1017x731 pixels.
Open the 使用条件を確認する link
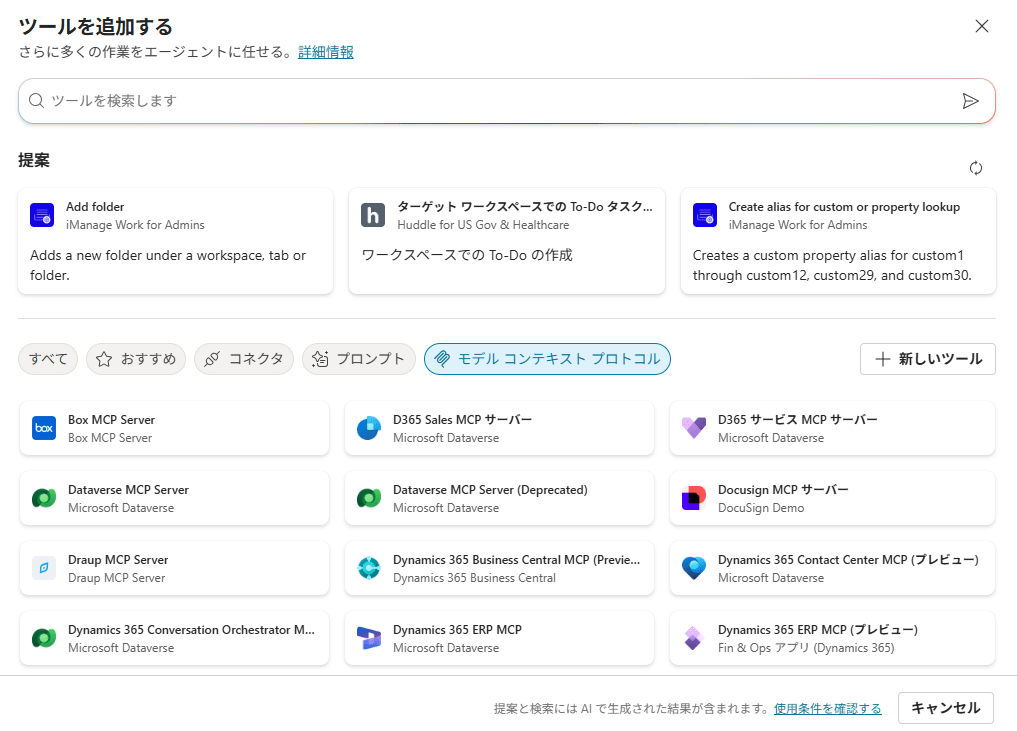pos(828,708)
